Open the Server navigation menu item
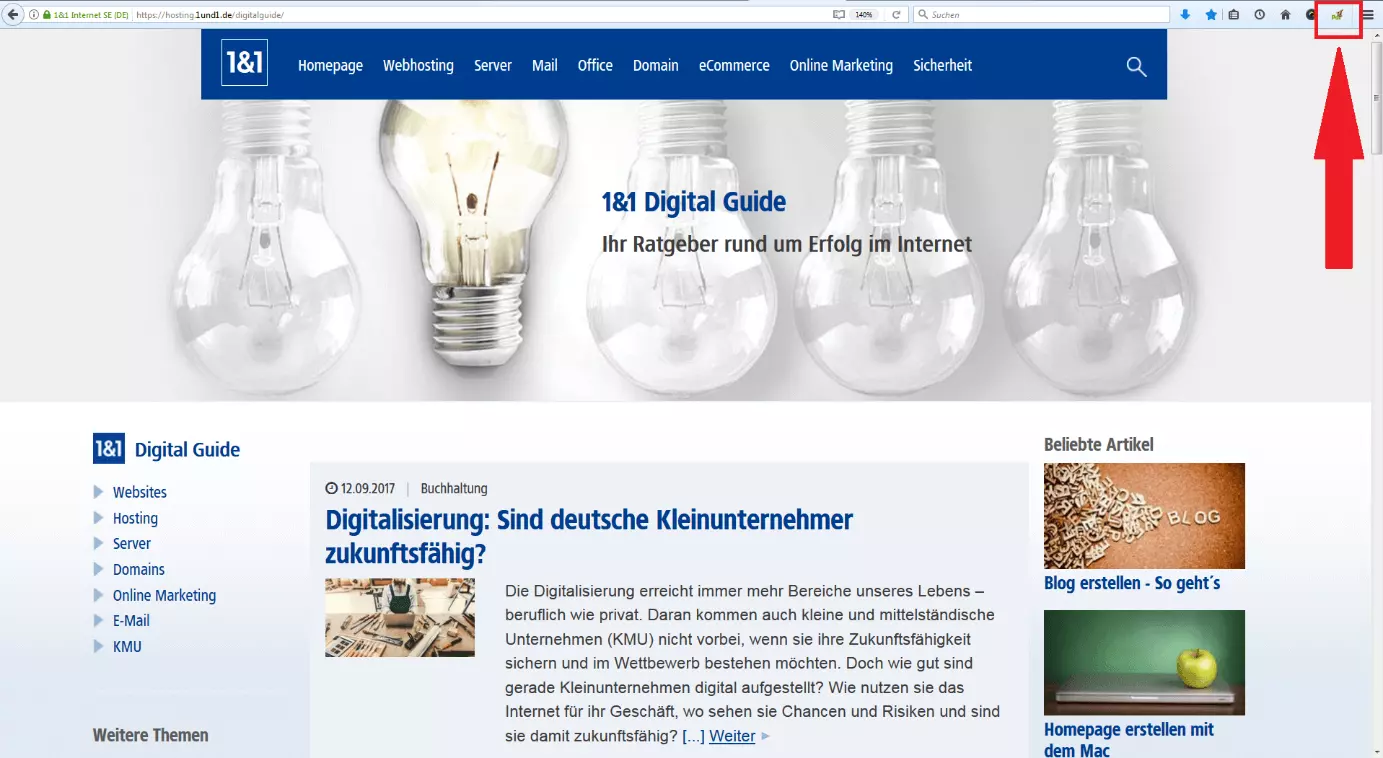This screenshot has width=1383, height=758. click(493, 65)
